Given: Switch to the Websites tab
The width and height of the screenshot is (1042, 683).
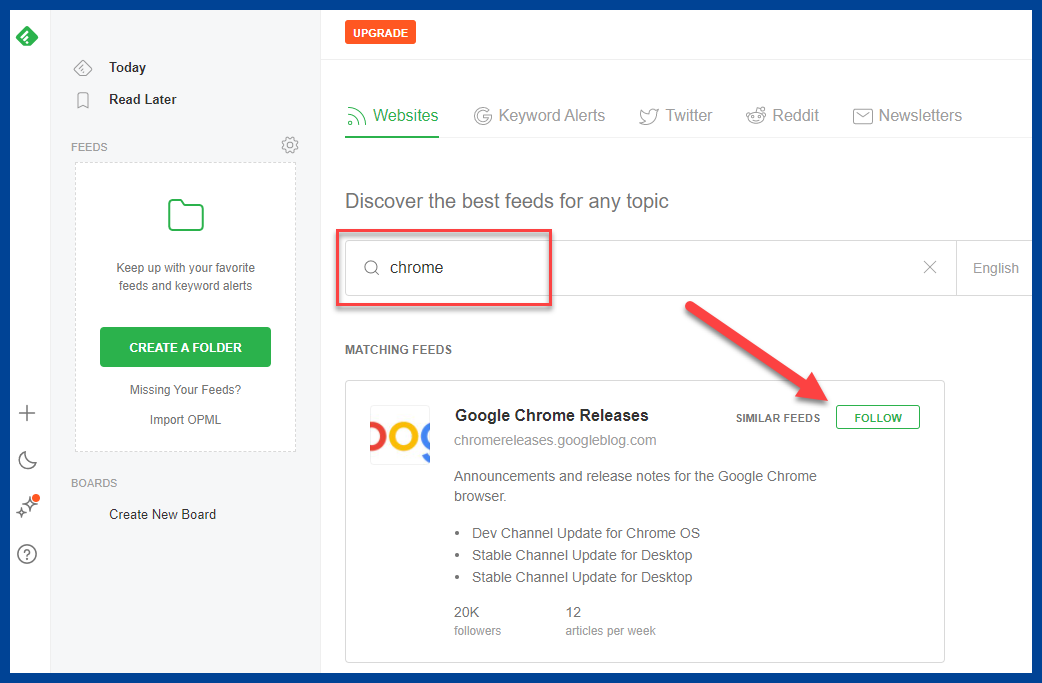Looking at the screenshot, I should point(392,116).
